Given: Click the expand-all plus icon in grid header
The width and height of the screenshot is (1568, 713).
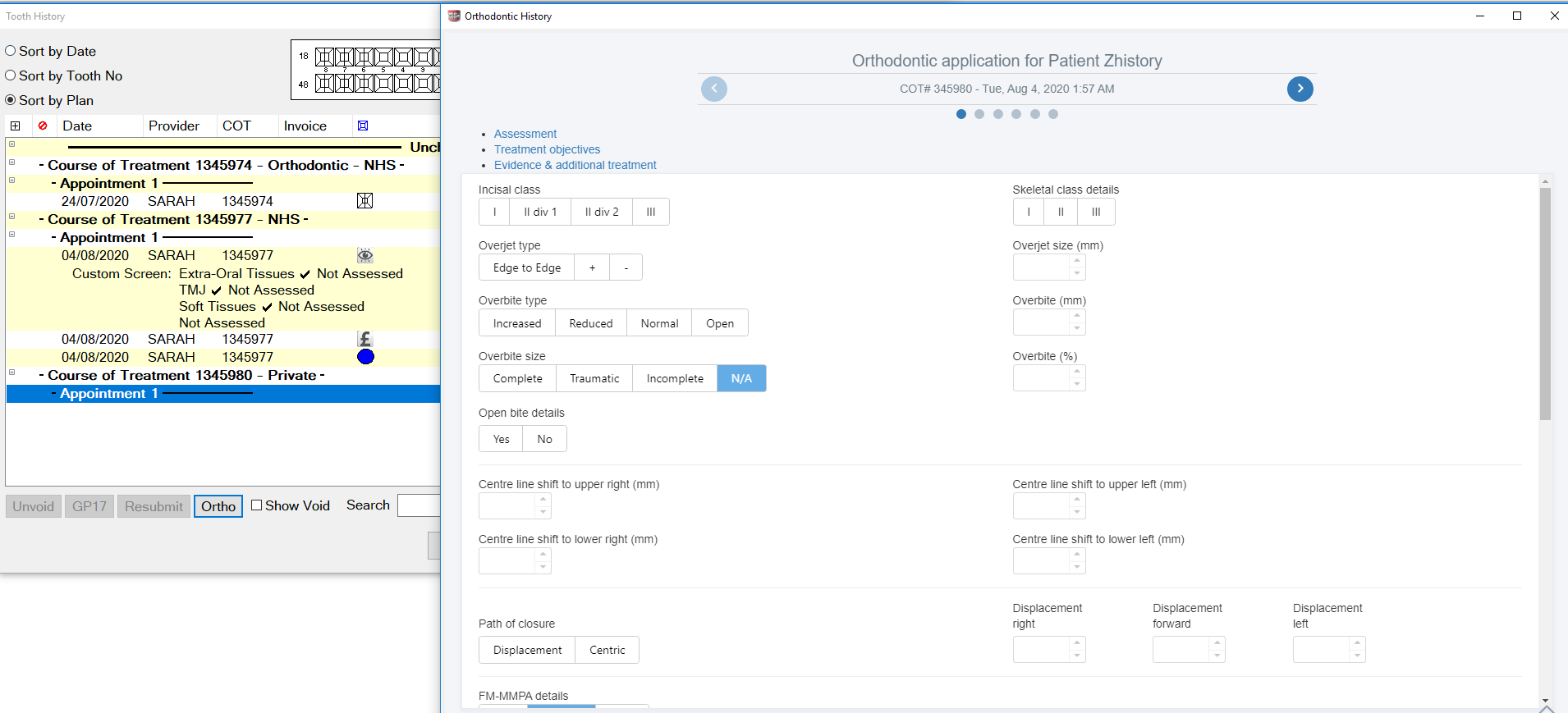Looking at the screenshot, I should point(15,126).
